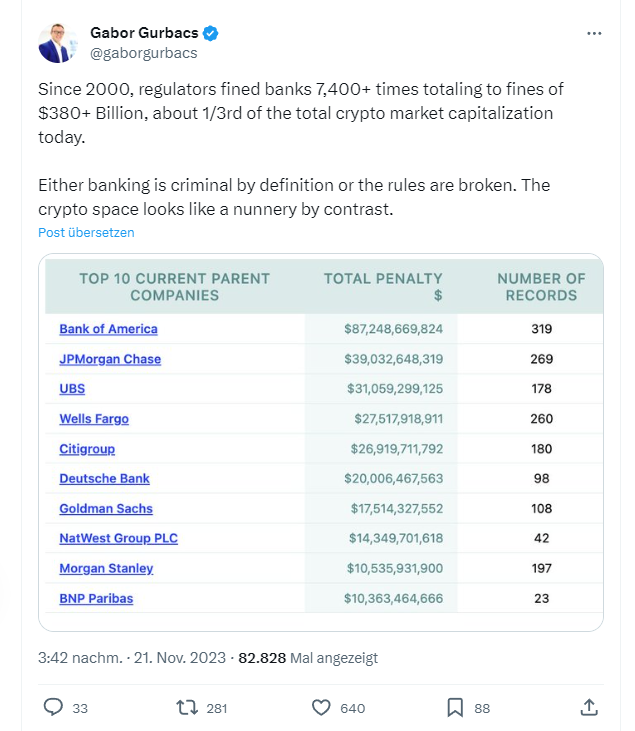The width and height of the screenshot is (635, 731).
Task: Bookmark the post with bookmark icon
Action: coord(455,707)
